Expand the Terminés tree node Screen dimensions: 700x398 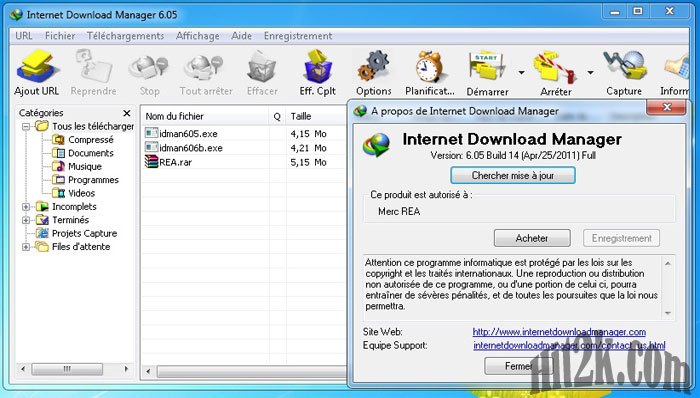pos(26,220)
